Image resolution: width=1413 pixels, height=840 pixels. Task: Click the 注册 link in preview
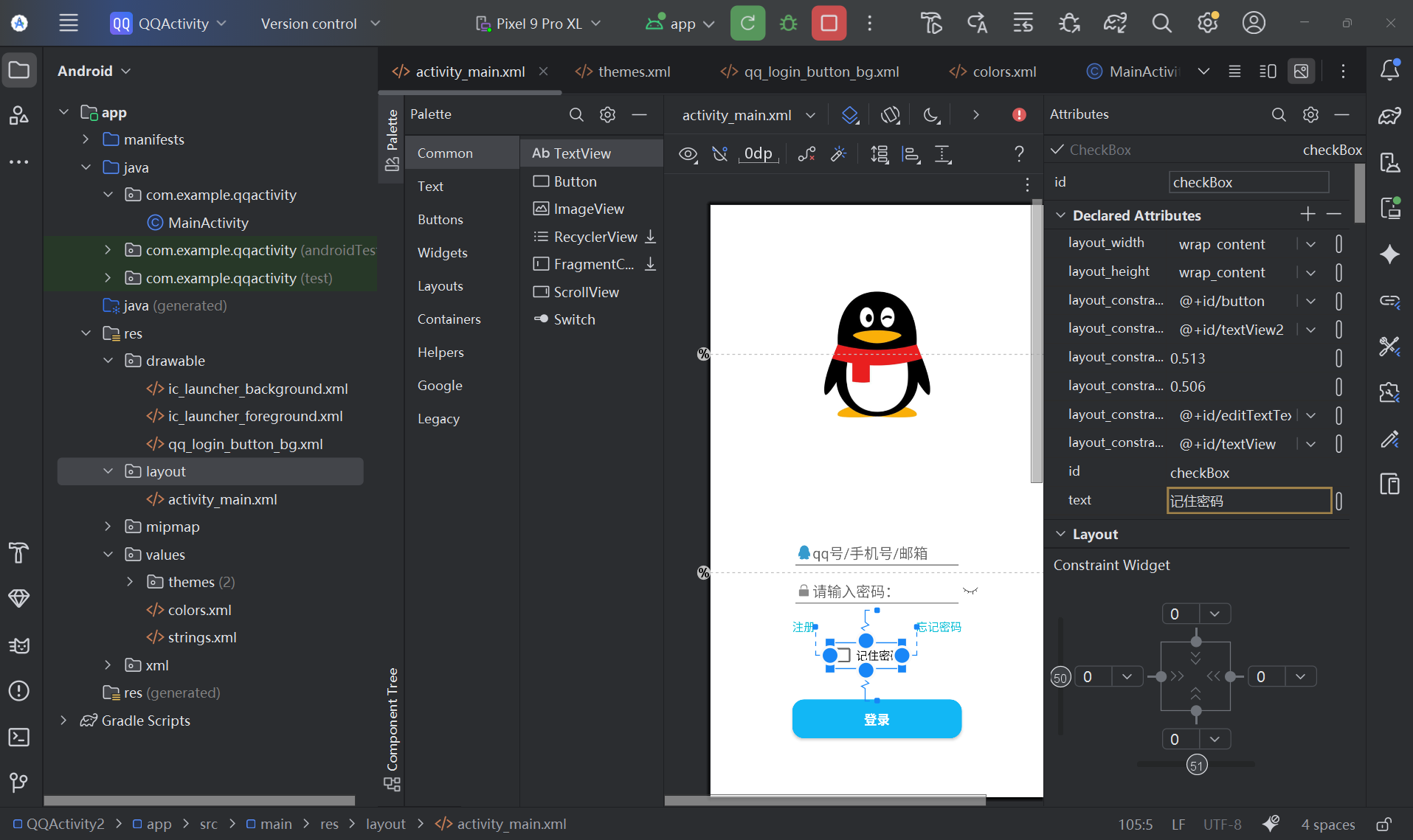[803, 627]
